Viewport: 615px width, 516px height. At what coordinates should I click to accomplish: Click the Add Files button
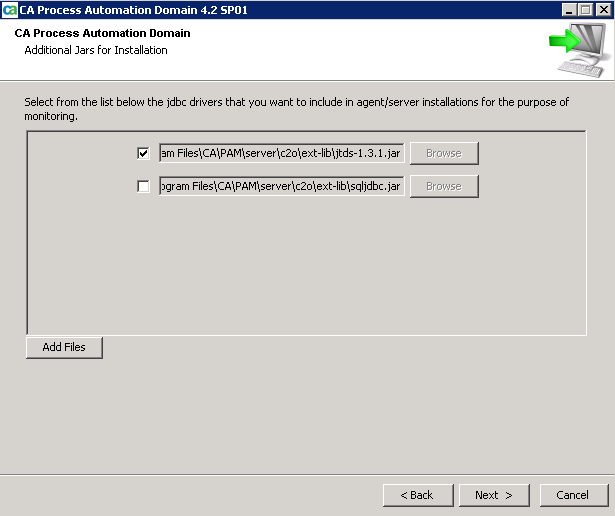coord(64,347)
